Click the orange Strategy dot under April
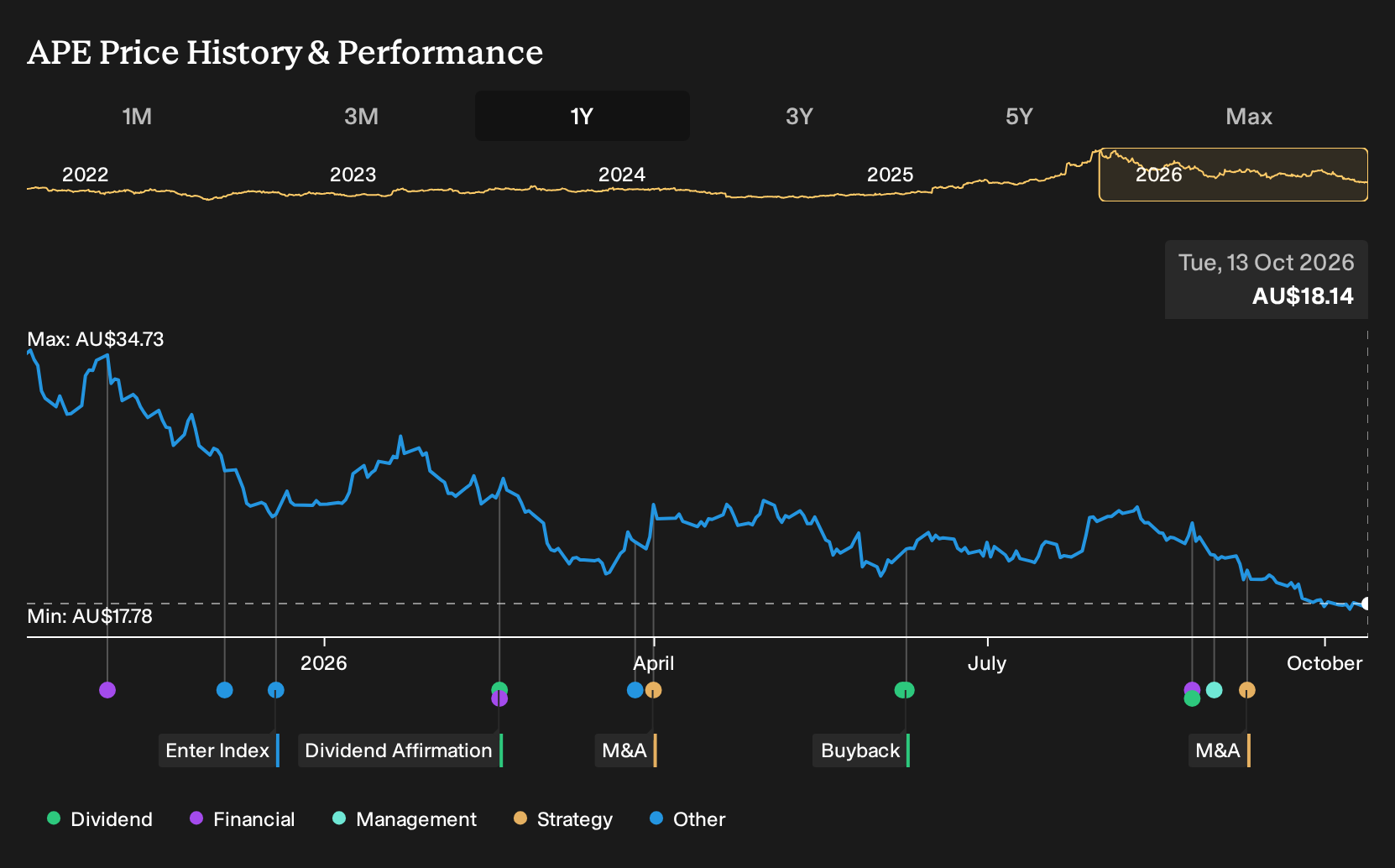 654,690
